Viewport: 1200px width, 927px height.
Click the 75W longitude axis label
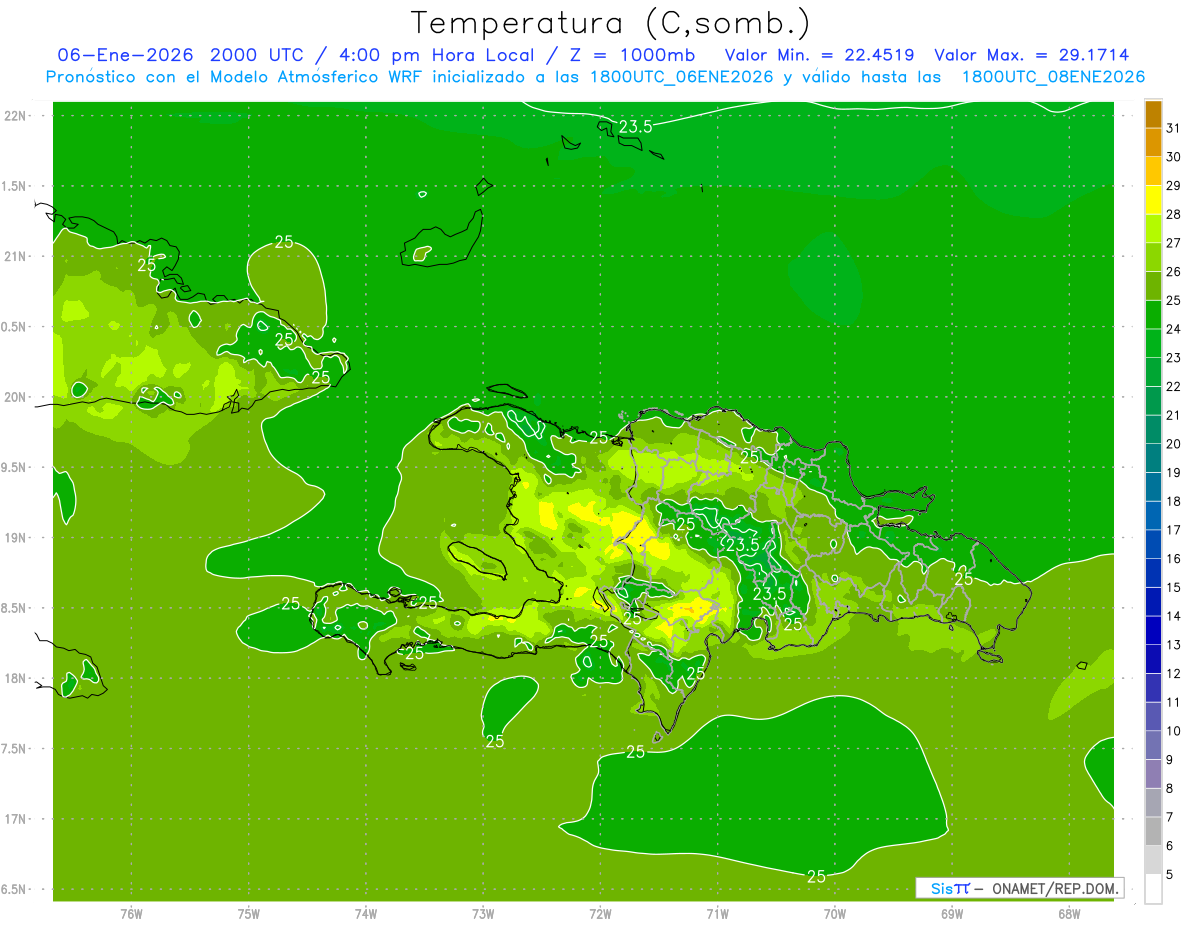[x=249, y=914]
